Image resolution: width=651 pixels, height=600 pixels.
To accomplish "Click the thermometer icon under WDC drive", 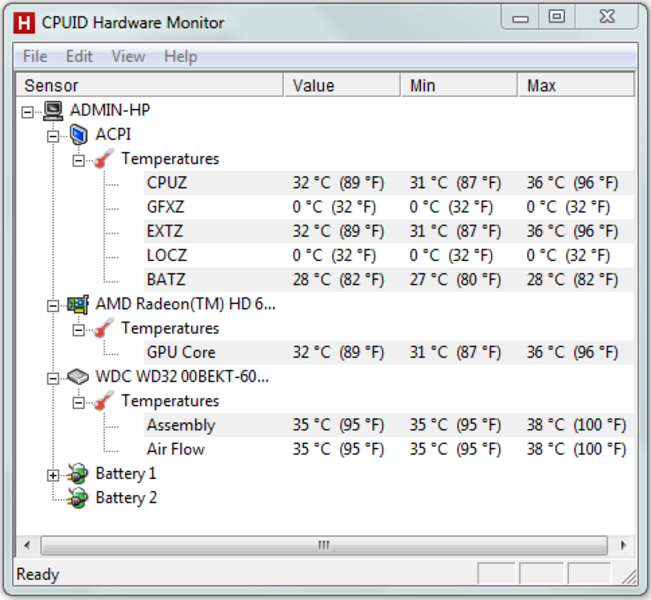I will 103,401.
